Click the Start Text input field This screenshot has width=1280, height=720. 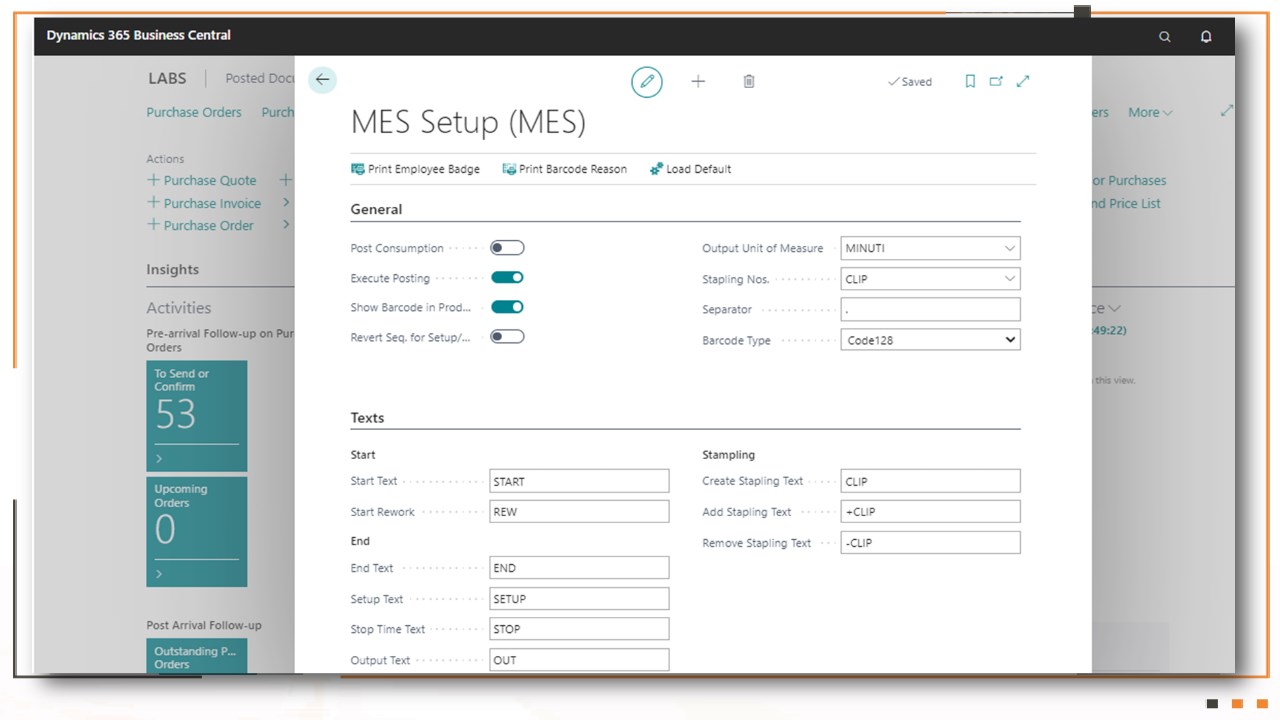click(x=579, y=481)
